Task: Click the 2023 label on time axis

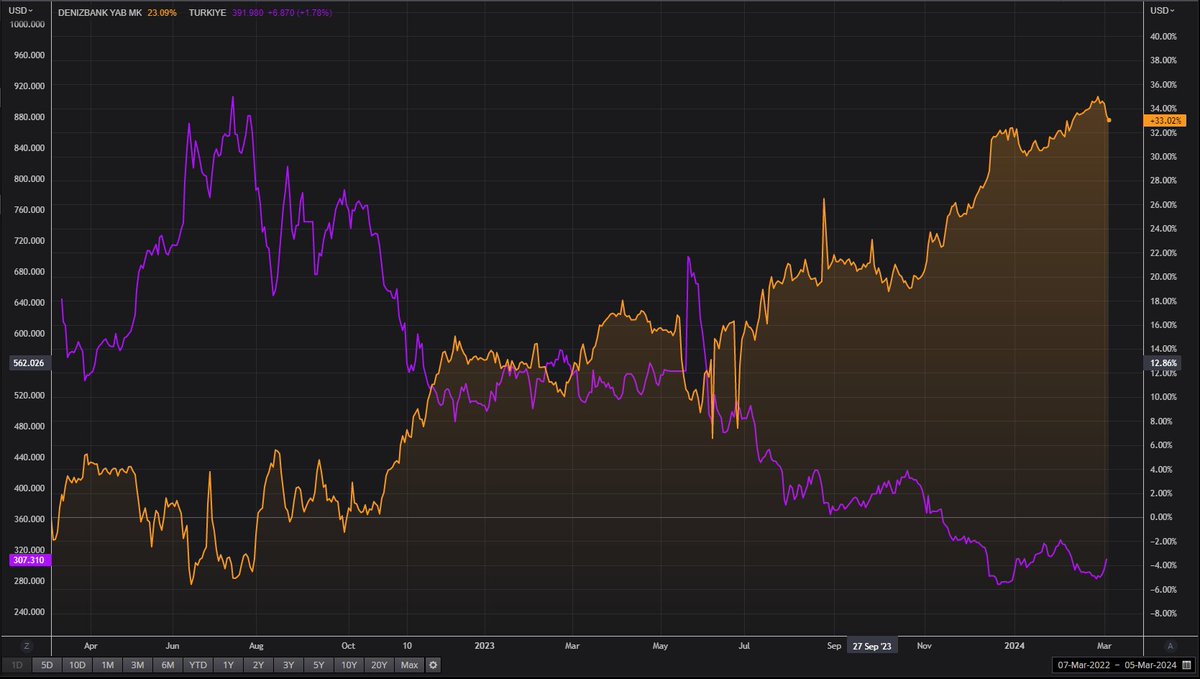Action: click(485, 646)
